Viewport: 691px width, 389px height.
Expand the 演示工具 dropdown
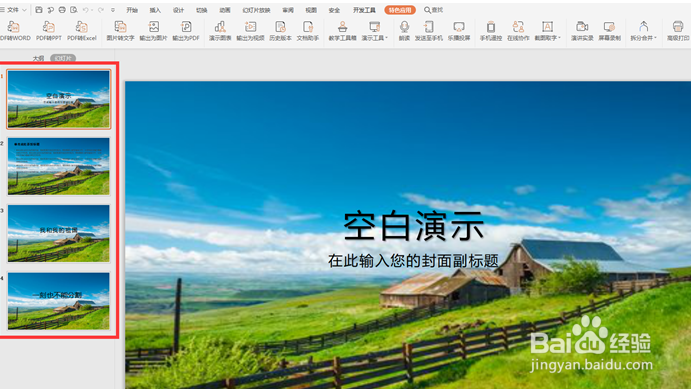pyautogui.click(x=387, y=38)
